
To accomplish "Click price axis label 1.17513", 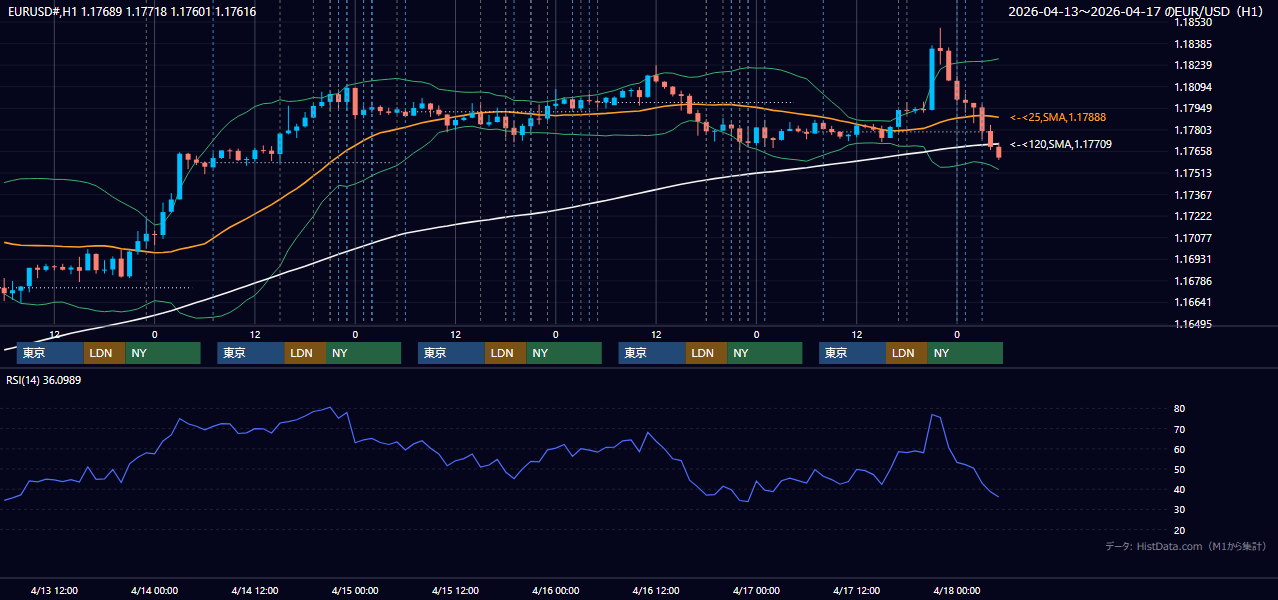I will point(1193,173).
